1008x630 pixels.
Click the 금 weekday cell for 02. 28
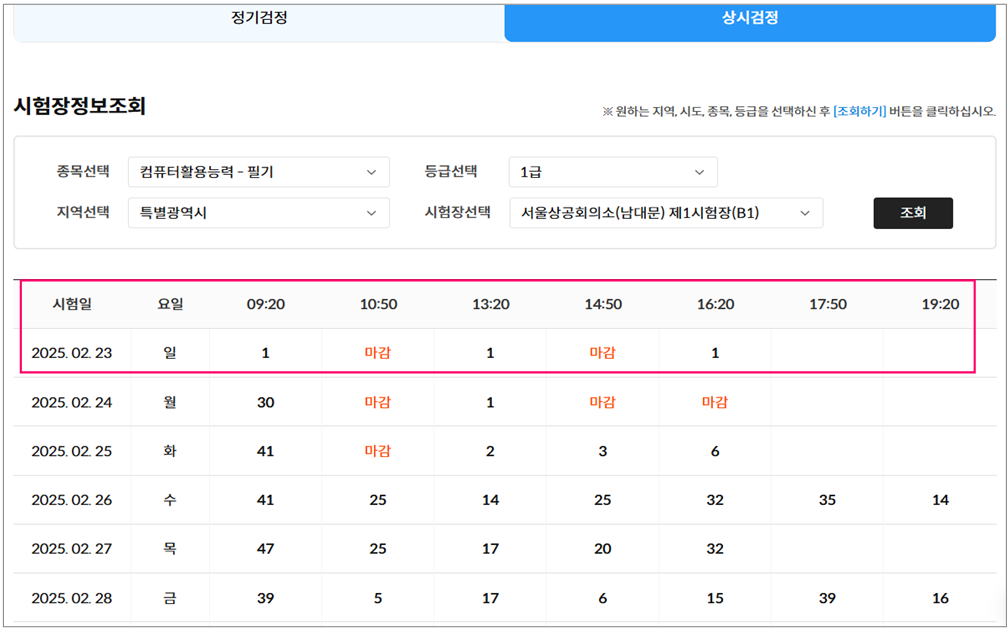(x=170, y=598)
